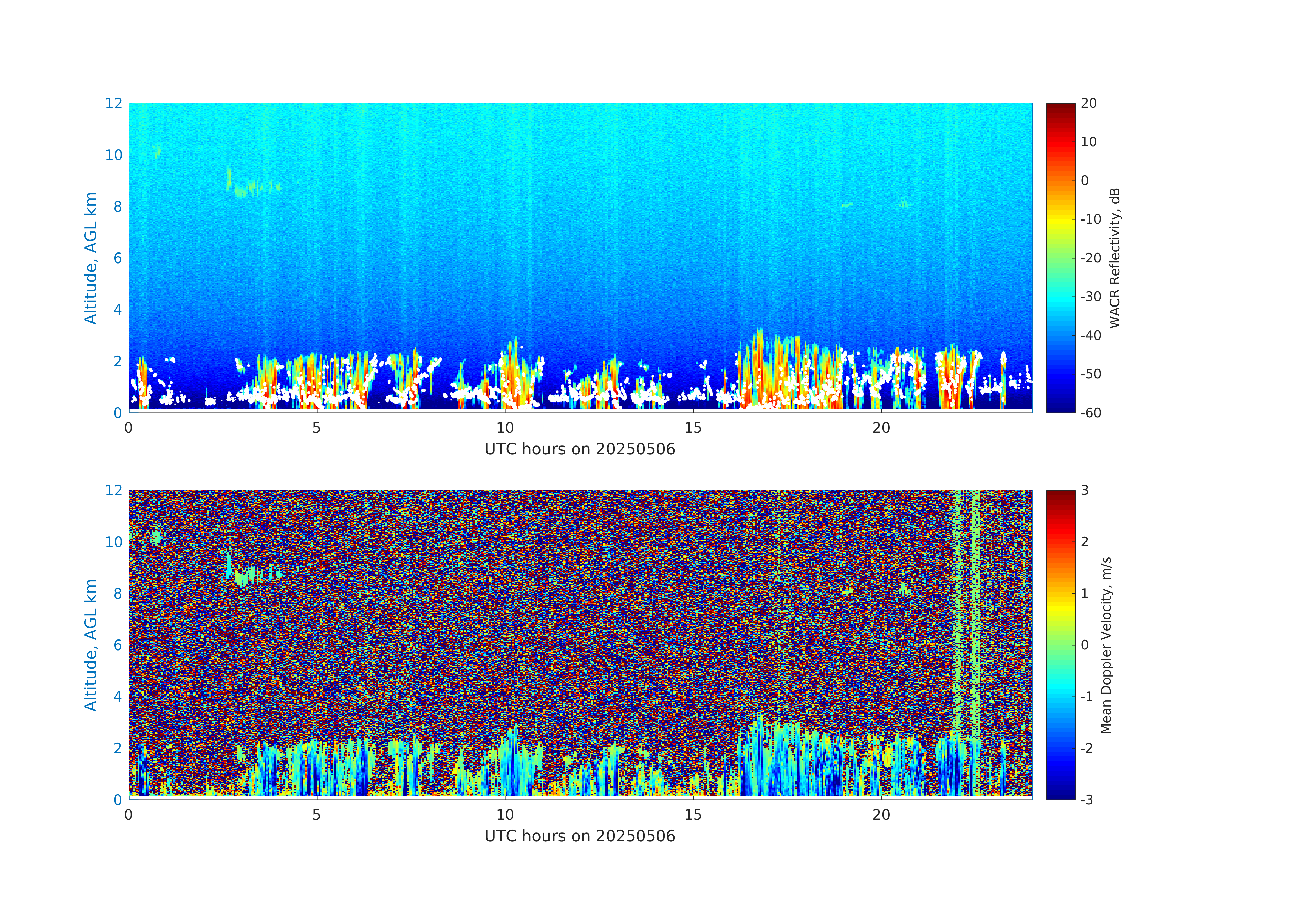Click altitude tick 6 on the bottom plot
Screen dimensions: 1316x903
[x=117, y=645]
